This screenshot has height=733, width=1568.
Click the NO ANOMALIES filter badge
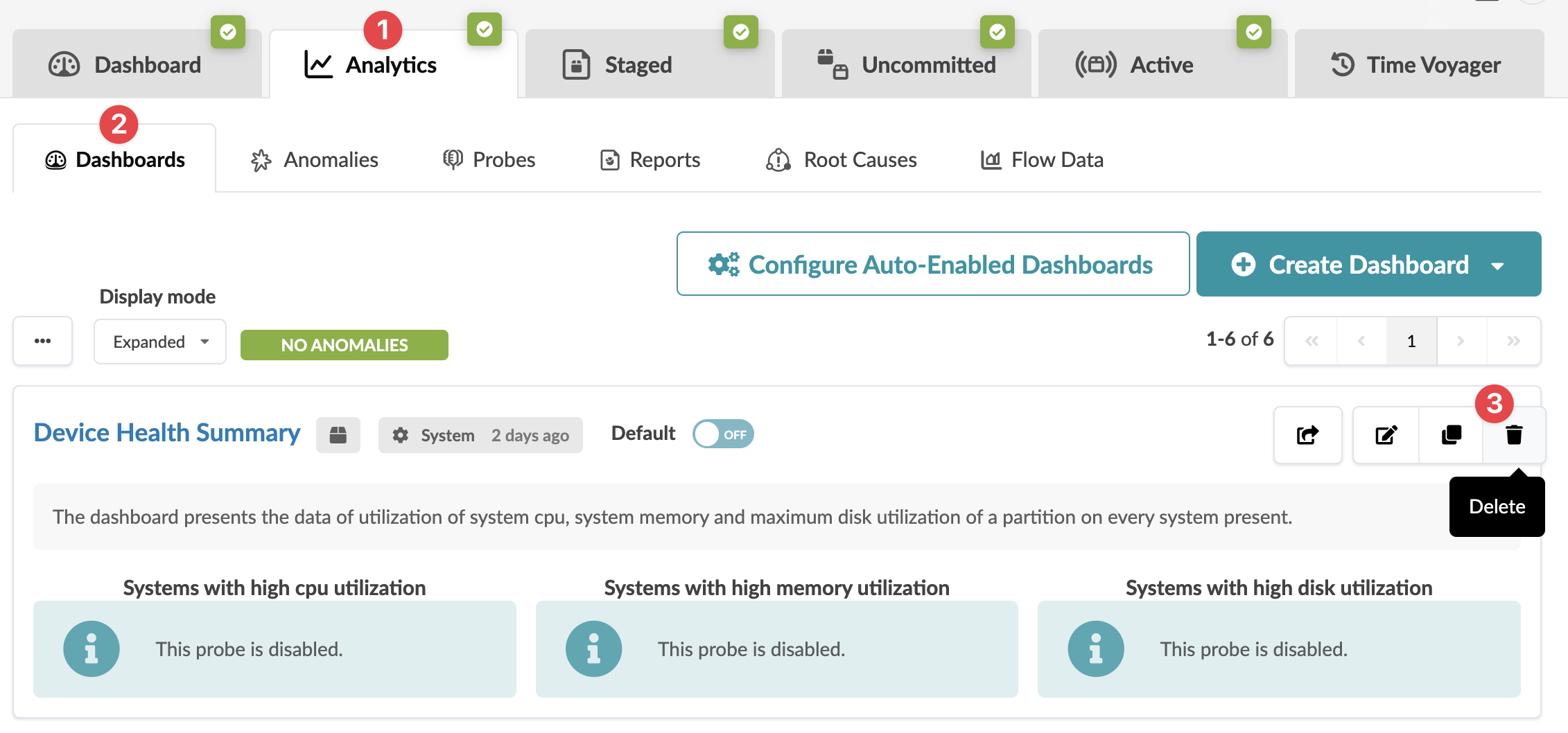[345, 345]
